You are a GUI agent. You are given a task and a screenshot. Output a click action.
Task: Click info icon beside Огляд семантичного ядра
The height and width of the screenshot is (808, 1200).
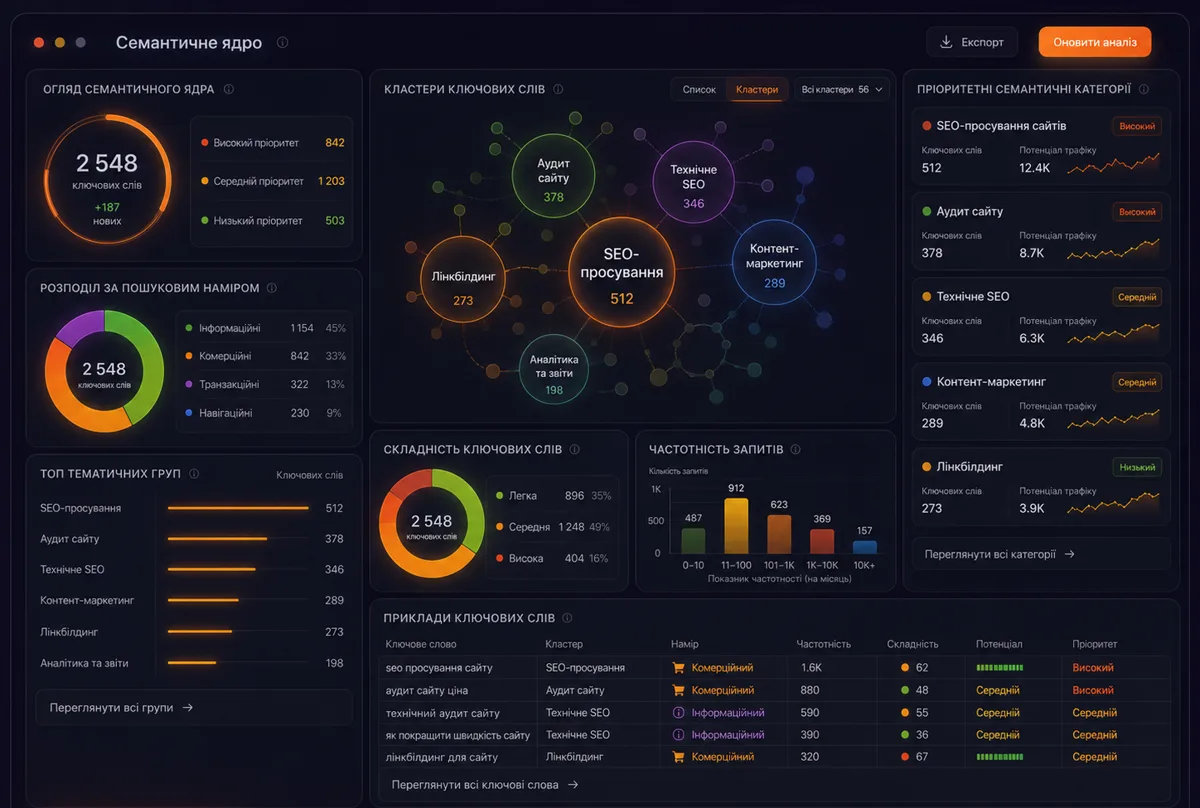click(x=229, y=89)
